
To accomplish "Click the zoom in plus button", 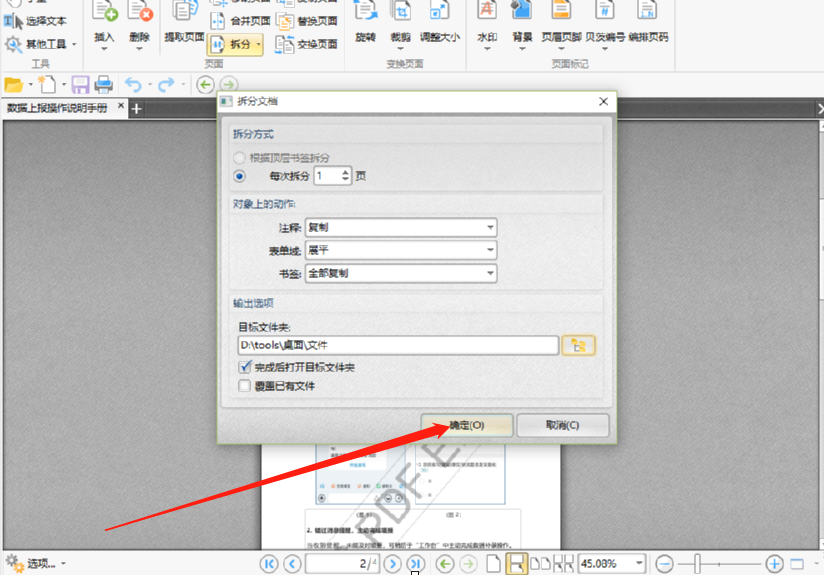I will (x=774, y=564).
